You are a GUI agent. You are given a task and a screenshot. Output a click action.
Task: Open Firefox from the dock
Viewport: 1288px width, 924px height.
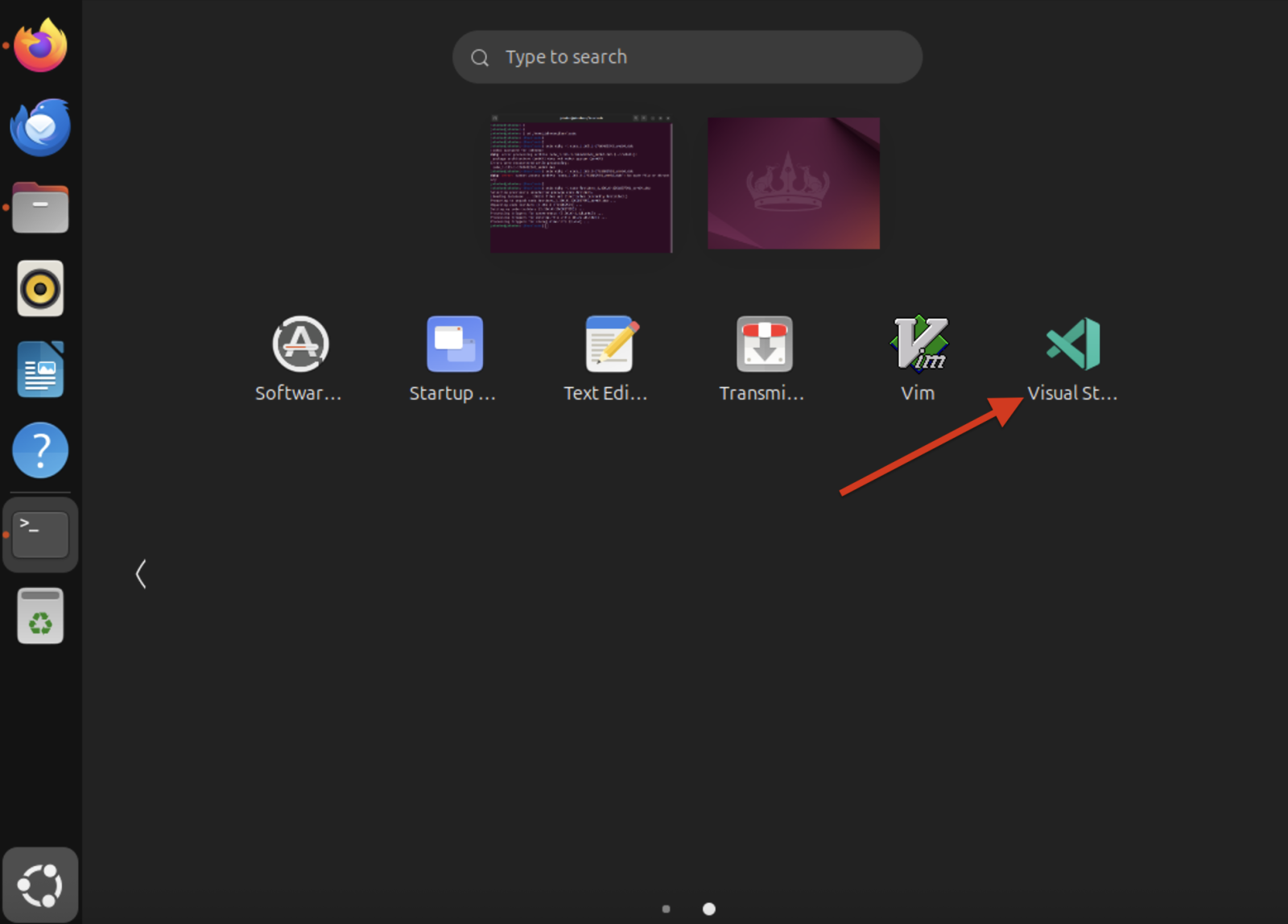pyautogui.click(x=40, y=46)
